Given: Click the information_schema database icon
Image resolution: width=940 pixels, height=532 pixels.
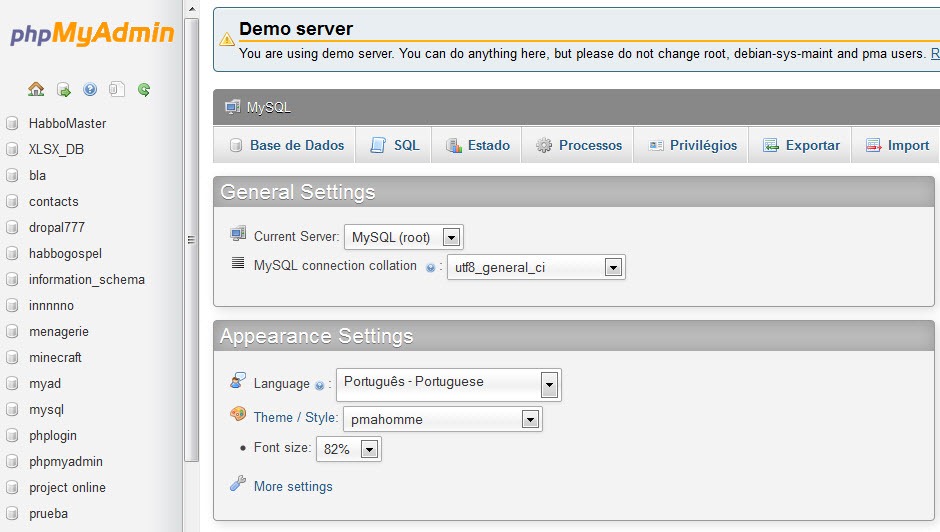Looking at the screenshot, I should pos(12,279).
